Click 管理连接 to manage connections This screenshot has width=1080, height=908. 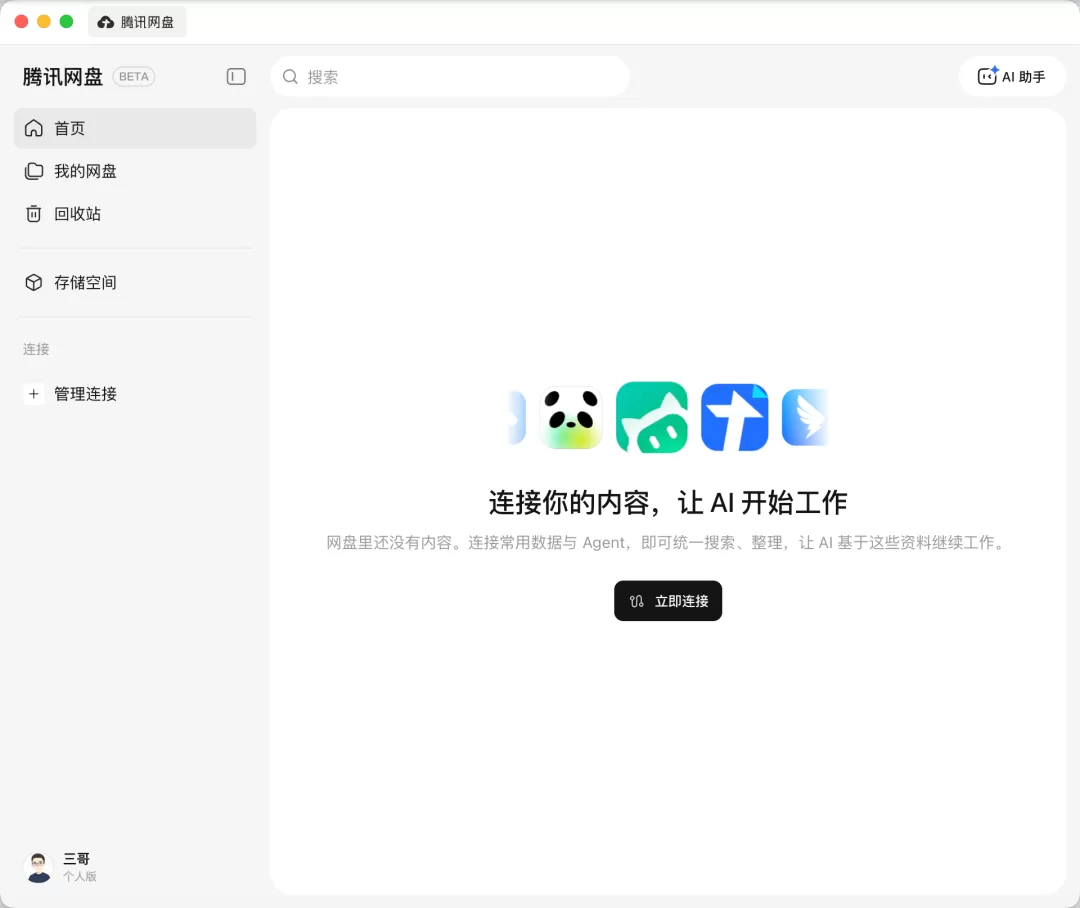point(135,393)
